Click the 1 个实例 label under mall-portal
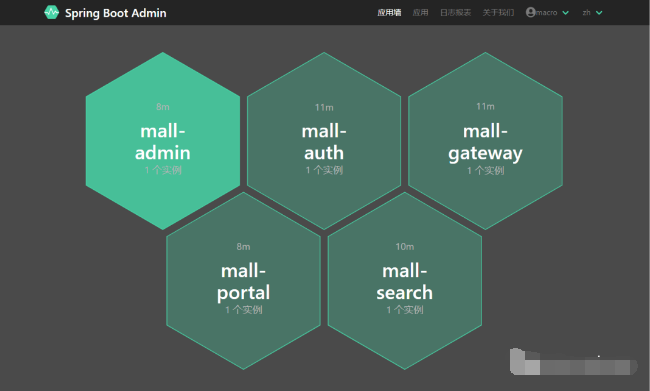 [244, 310]
